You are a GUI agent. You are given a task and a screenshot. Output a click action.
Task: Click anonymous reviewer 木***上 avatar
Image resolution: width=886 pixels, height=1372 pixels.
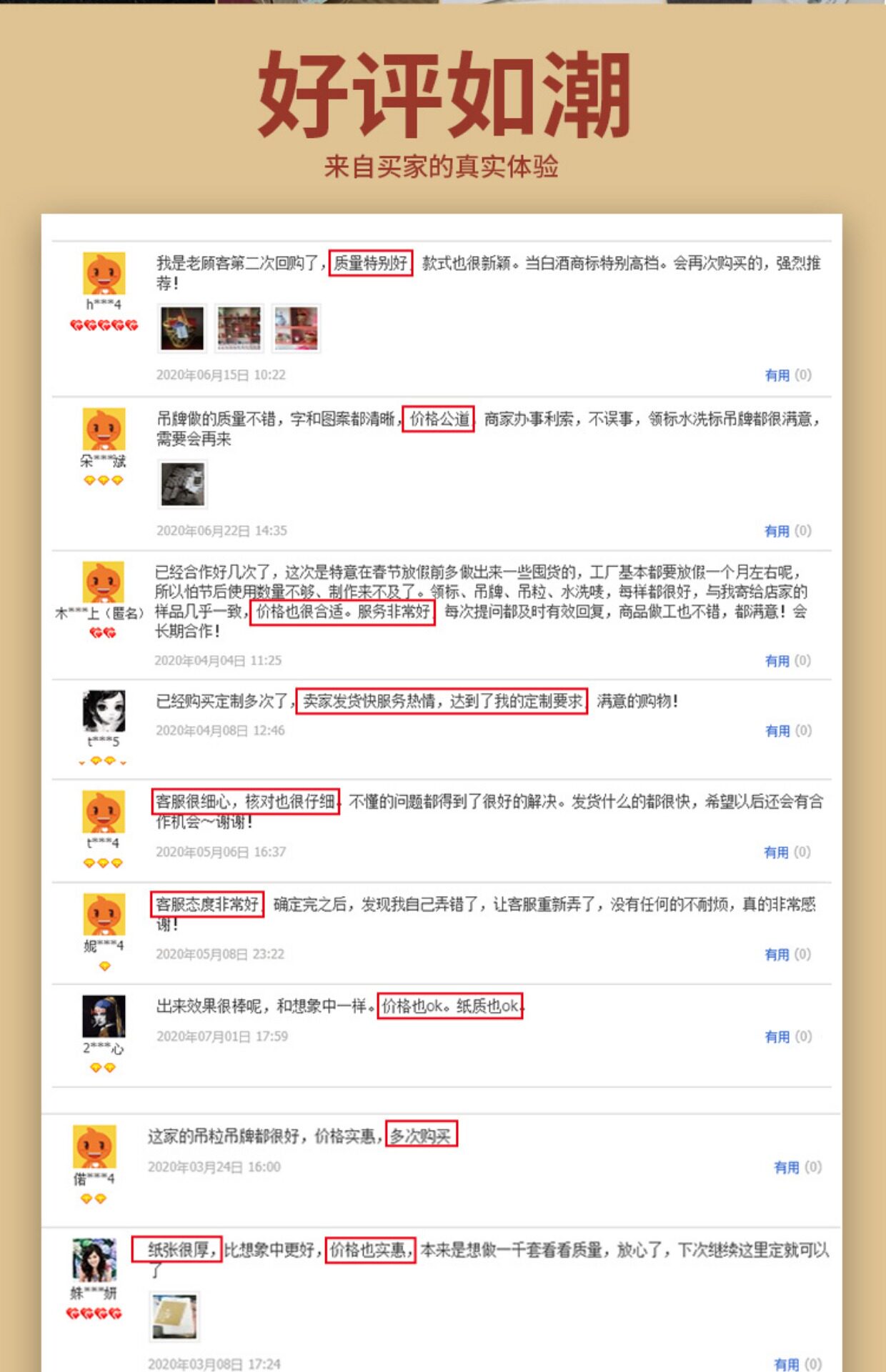pyautogui.click(x=104, y=582)
